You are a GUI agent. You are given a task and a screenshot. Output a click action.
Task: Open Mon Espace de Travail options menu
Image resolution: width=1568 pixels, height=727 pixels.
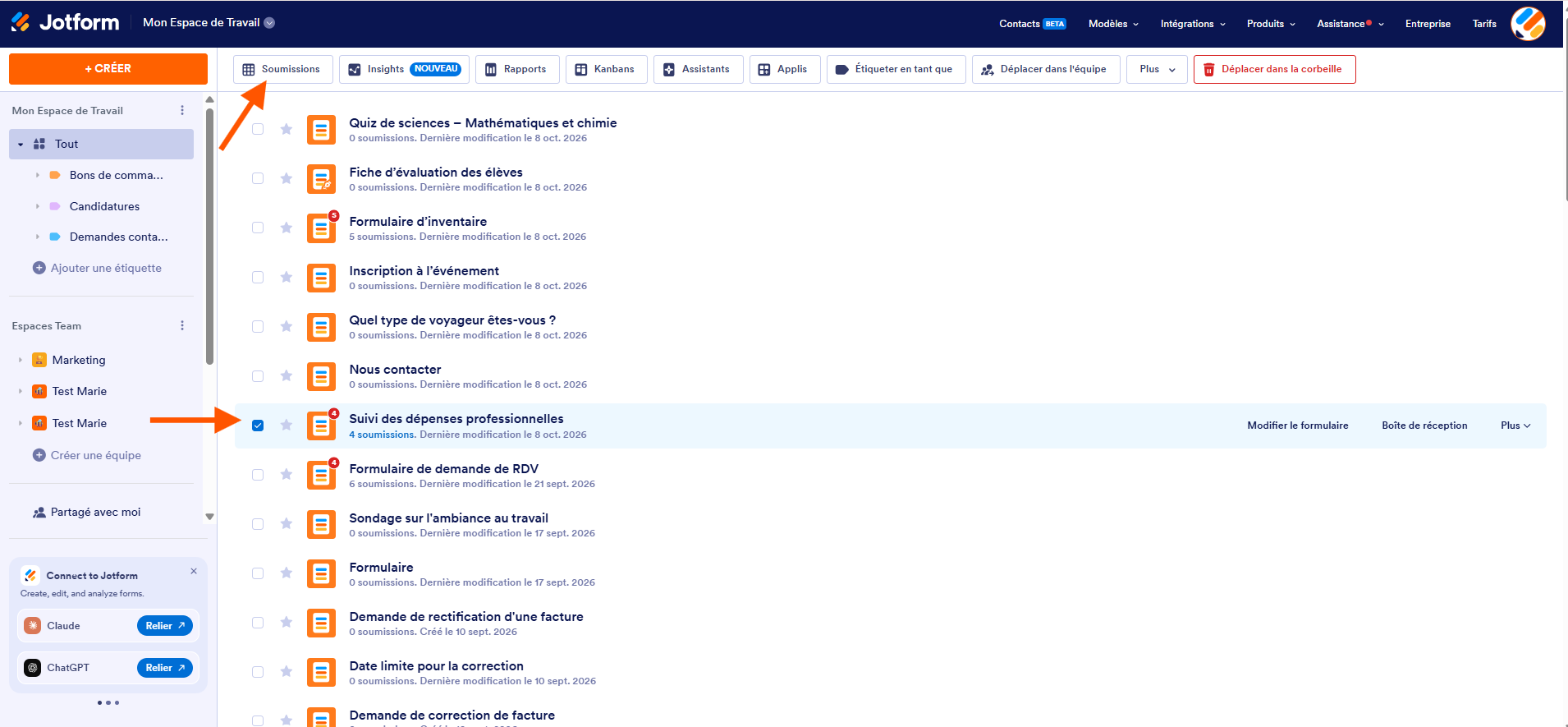(182, 110)
